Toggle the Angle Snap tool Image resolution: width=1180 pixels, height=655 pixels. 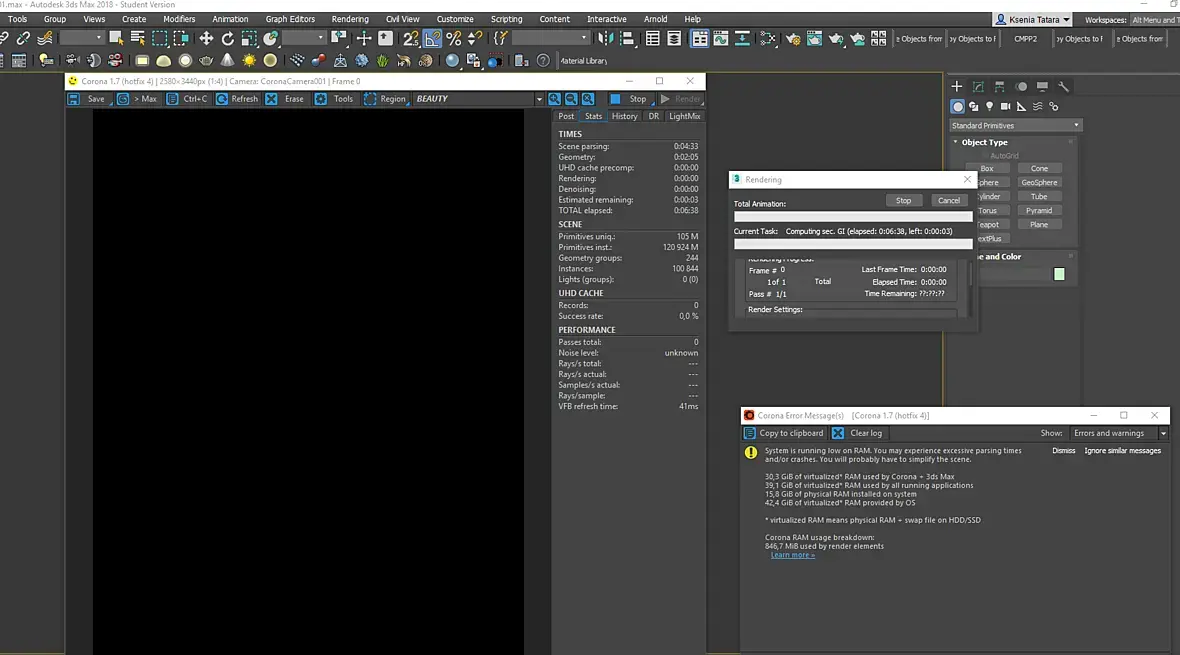432,38
